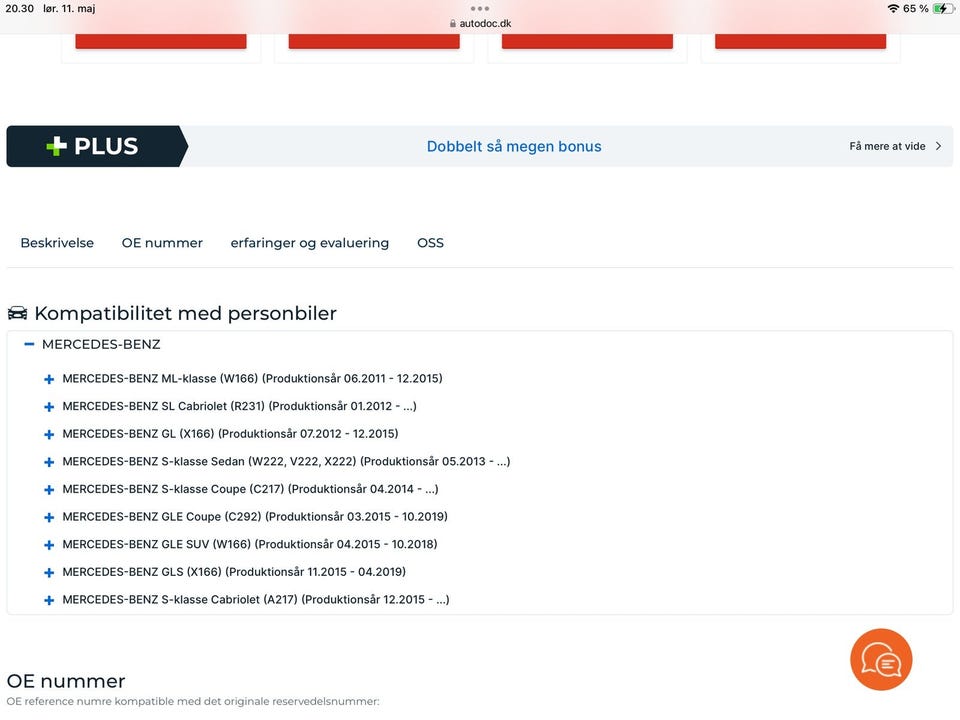The width and height of the screenshot is (960, 720).
Task: Tap the battery status icon
Action: point(943,9)
